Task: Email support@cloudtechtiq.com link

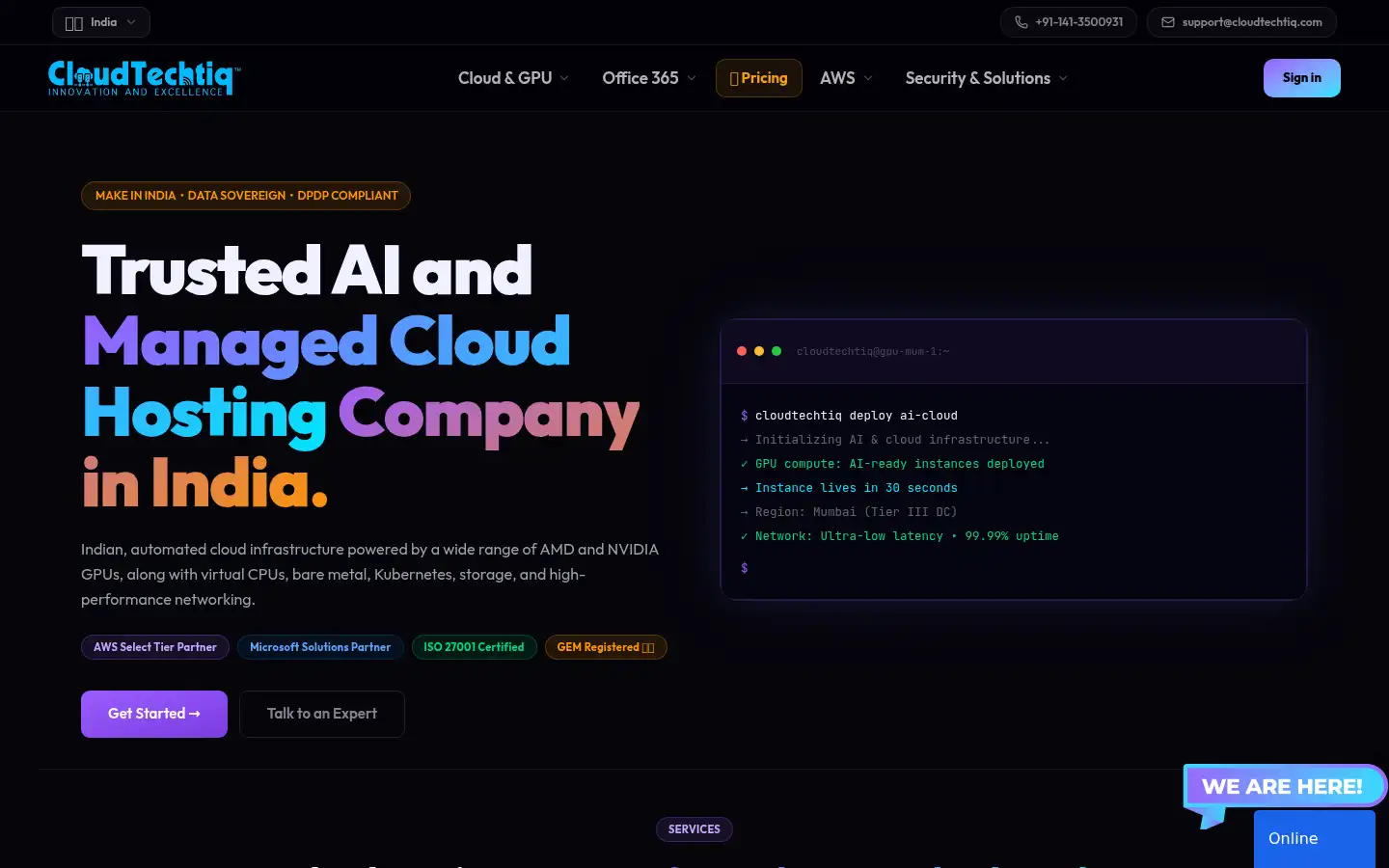Action: (x=1241, y=22)
